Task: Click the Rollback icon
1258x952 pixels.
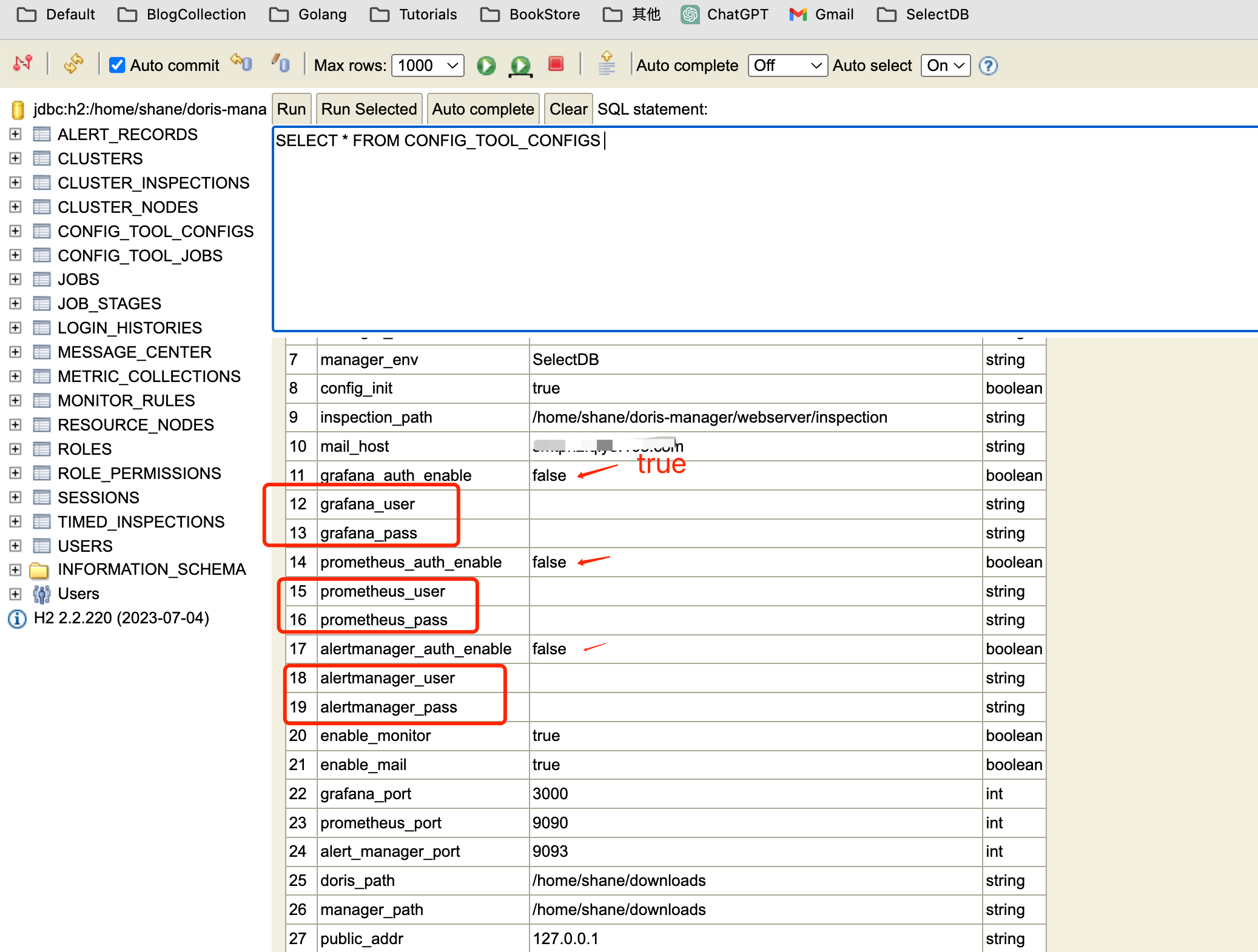Action: click(x=241, y=62)
